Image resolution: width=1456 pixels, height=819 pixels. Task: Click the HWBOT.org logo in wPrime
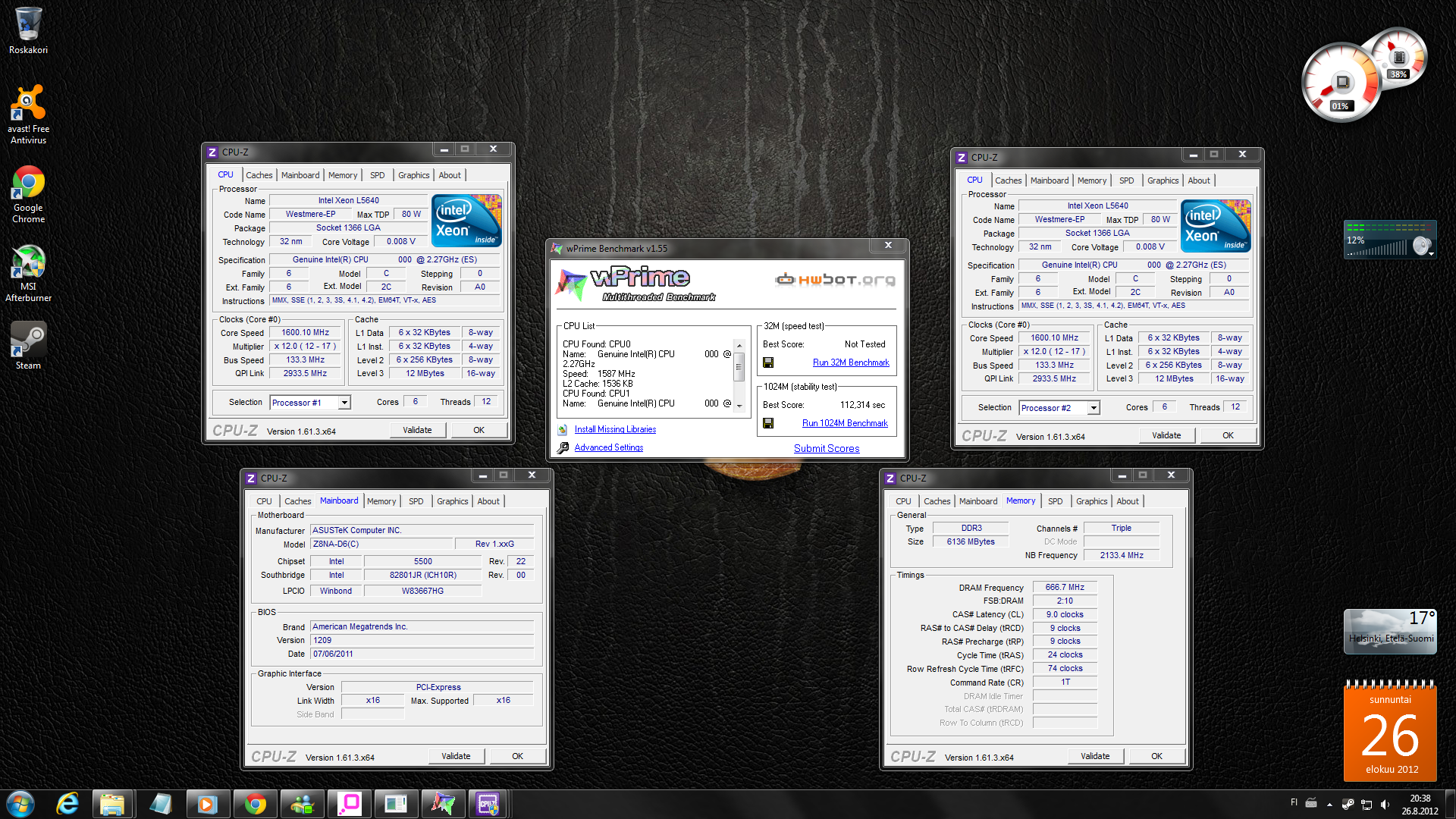pyautogui.click(x=836, y=280)
